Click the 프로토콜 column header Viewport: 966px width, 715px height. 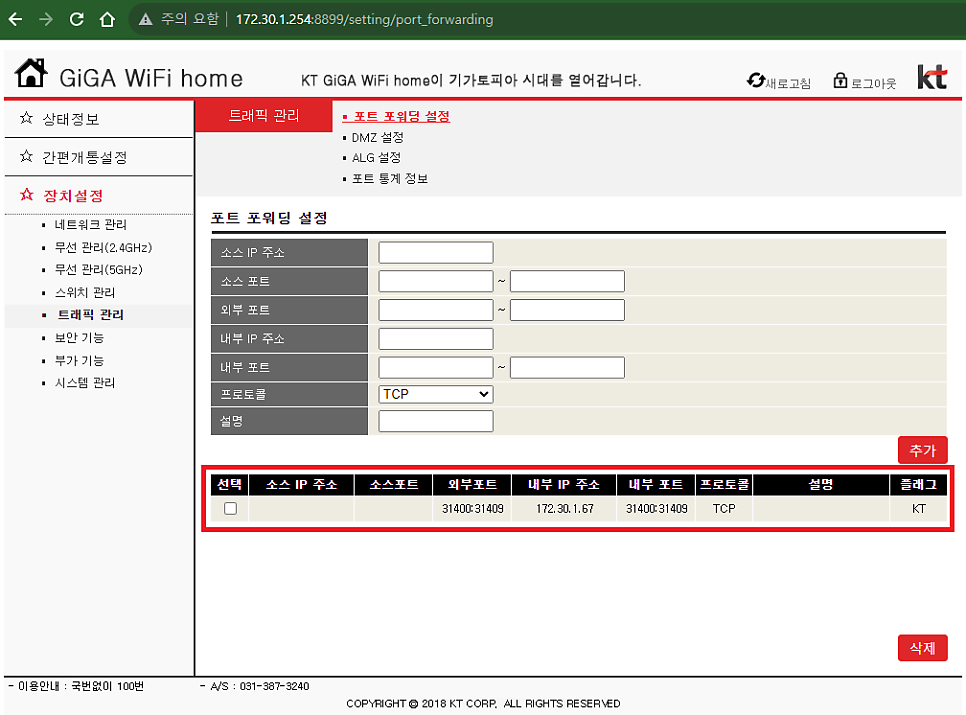coord(724,485)
